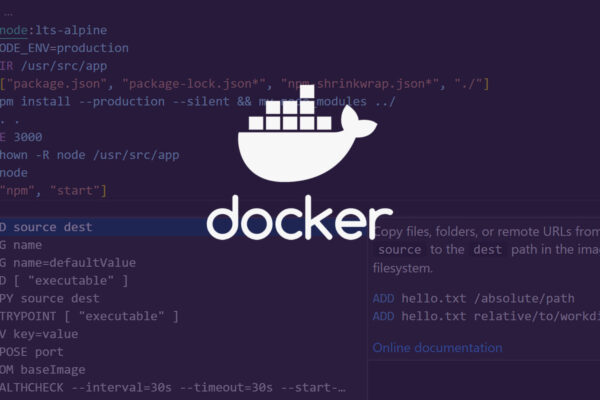Click the "npm" string in the CMD line
Screen dimensions: 600x400
pyautogui.click(x=17, y=191)
